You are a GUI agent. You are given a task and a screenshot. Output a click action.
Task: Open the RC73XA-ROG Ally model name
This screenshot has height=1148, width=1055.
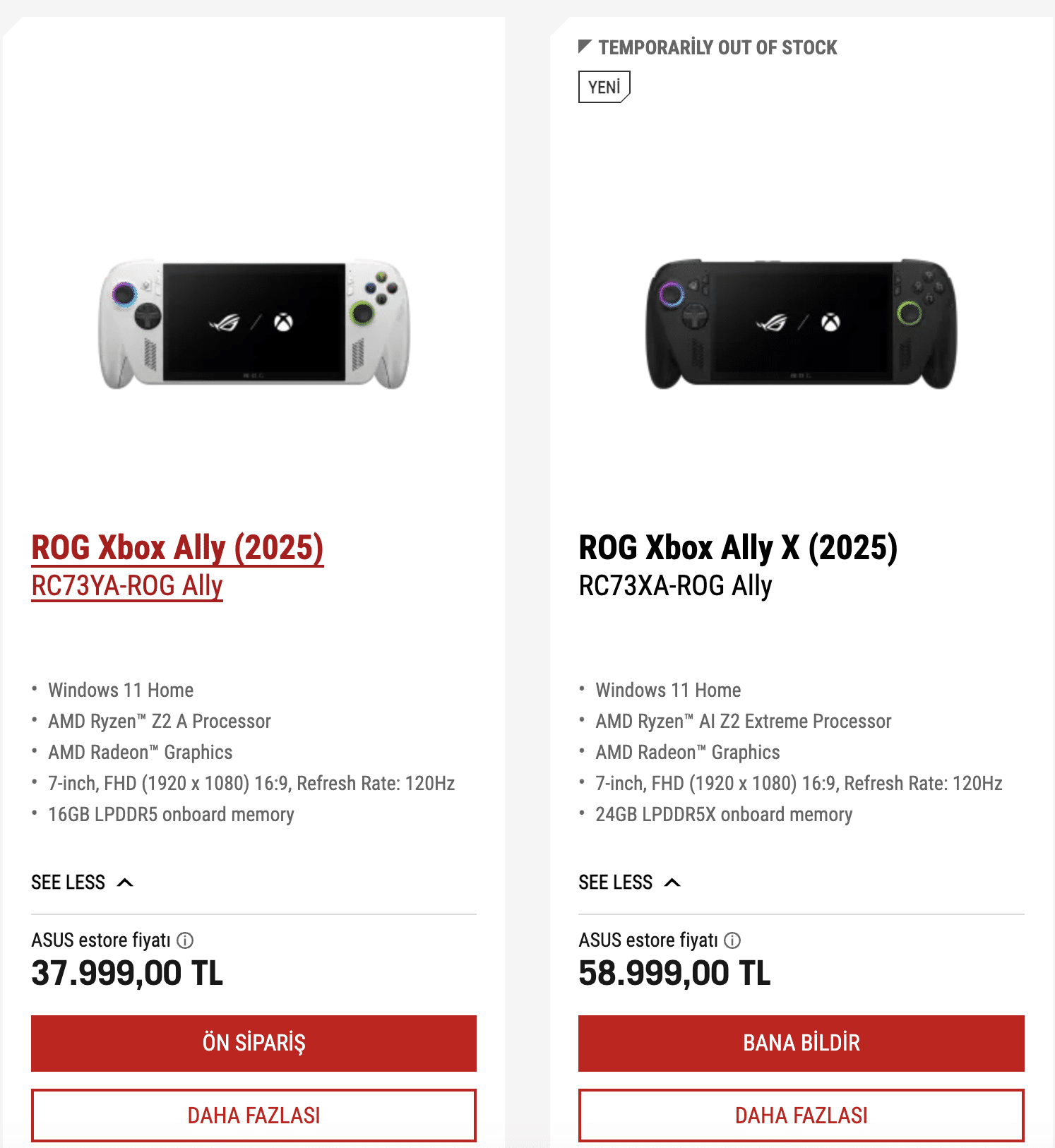point(675,586)
